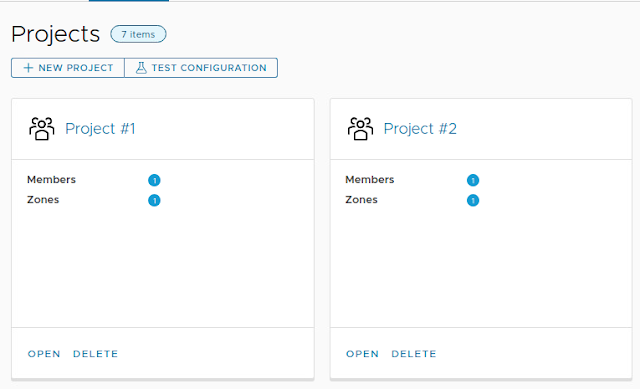Click the Zones label in Project #2

tap(361, 200)
